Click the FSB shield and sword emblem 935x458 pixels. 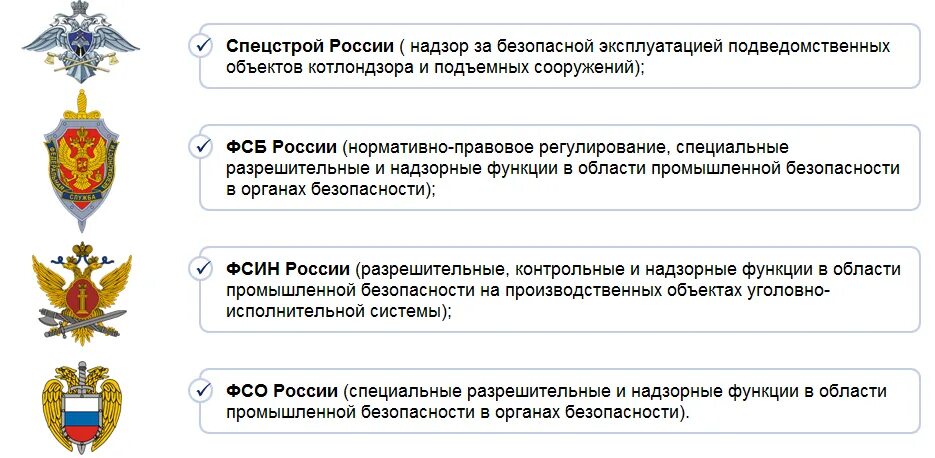(82, 160)
